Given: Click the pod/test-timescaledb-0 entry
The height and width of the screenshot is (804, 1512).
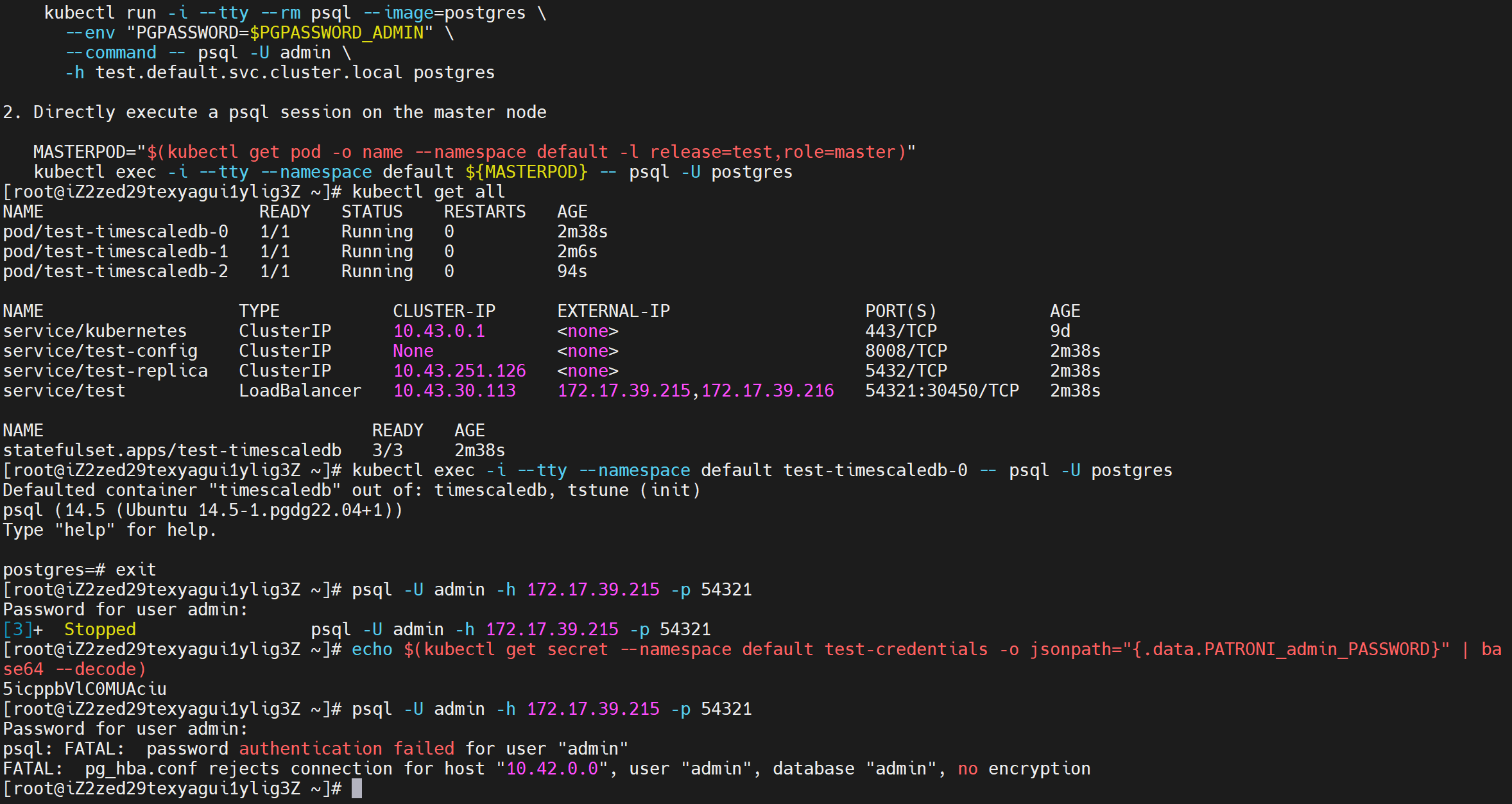Looking at the screenshot, I should point(116,232).
